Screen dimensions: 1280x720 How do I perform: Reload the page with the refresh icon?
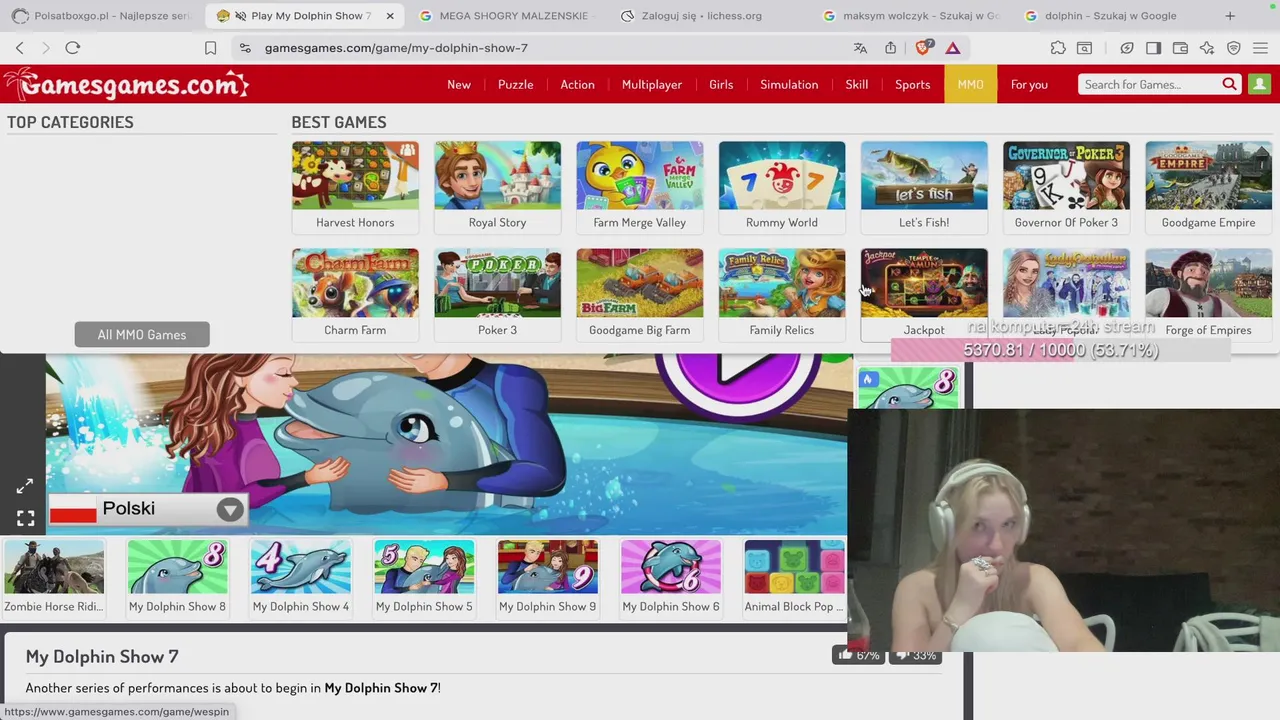pos(73,48)
